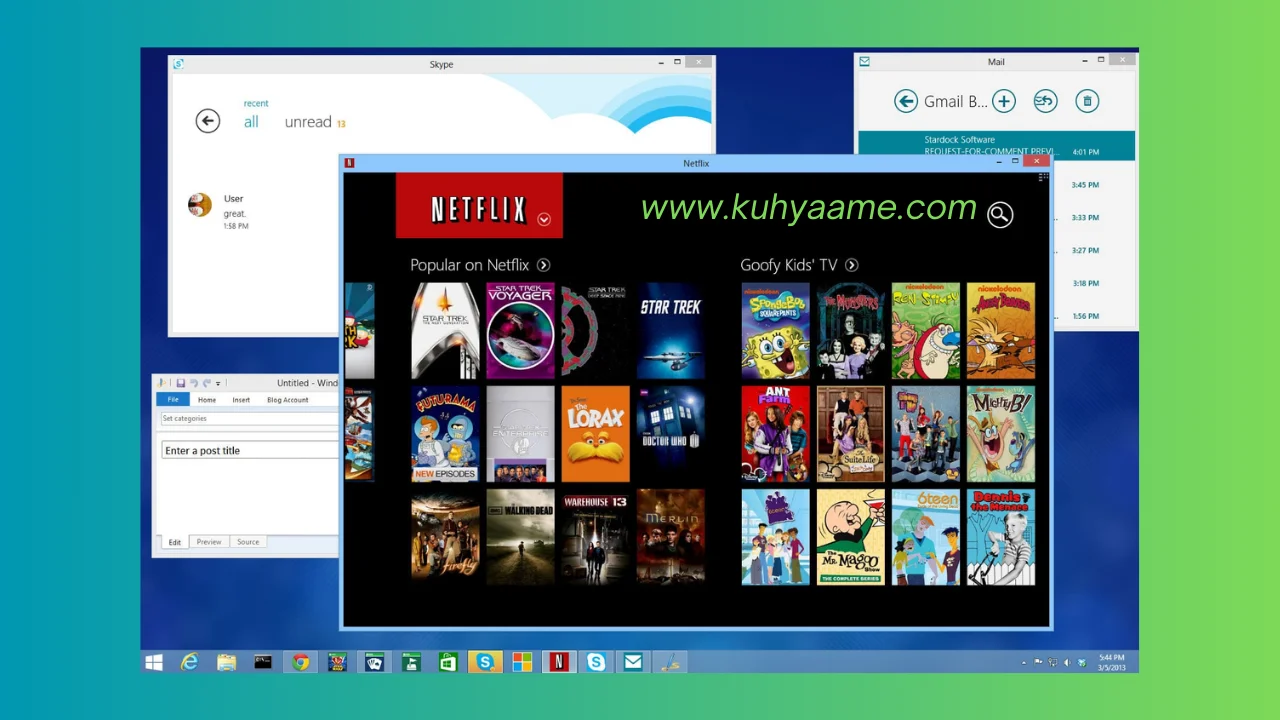The width and height of the screenshot is (1280, 720).
Task: Click the back arrow in Mail window
Action: [906, 101]
